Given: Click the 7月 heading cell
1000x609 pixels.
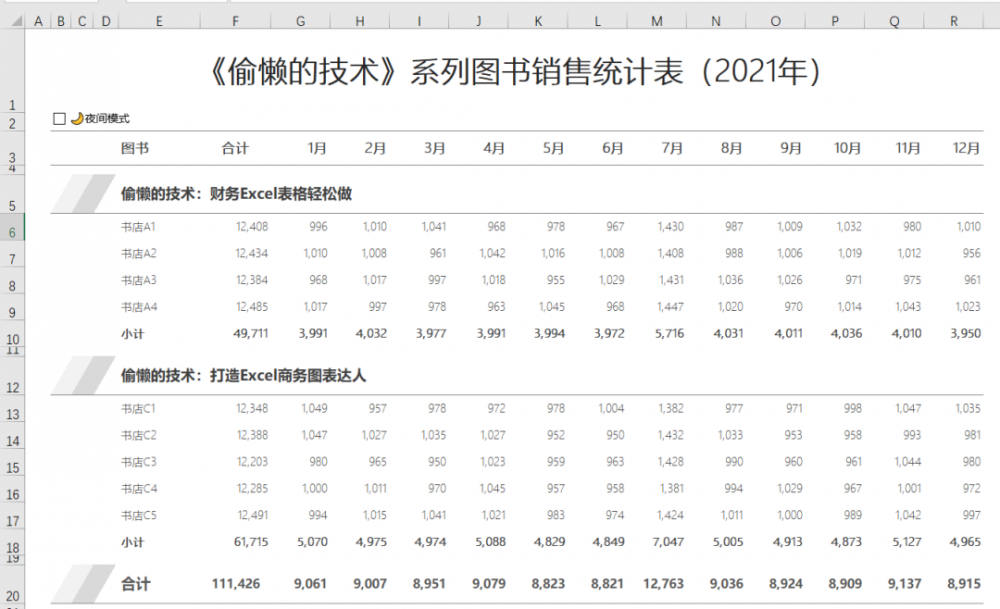Looking at the screenshot, I should point(672,149).
